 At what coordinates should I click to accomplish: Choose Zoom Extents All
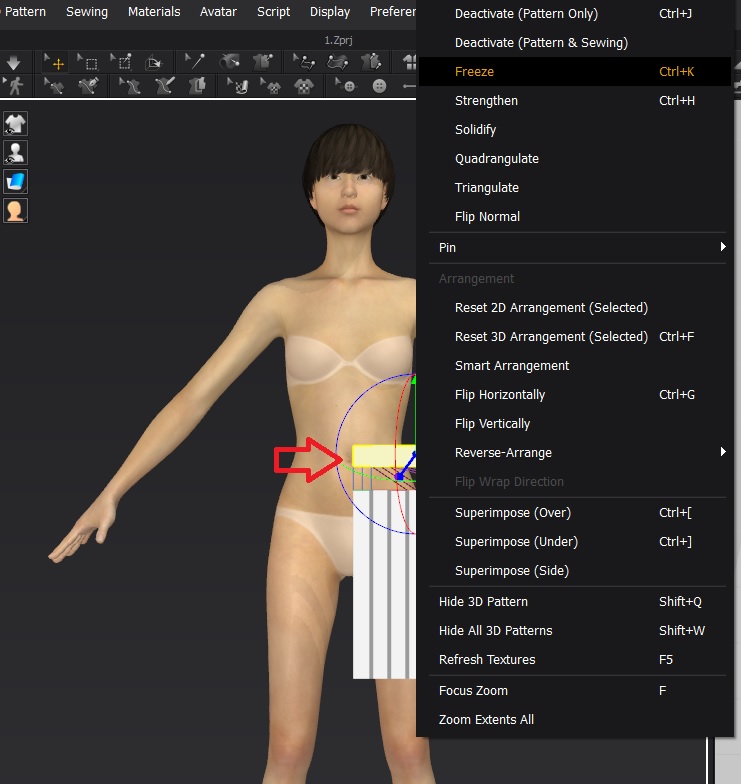pos(574,720)
